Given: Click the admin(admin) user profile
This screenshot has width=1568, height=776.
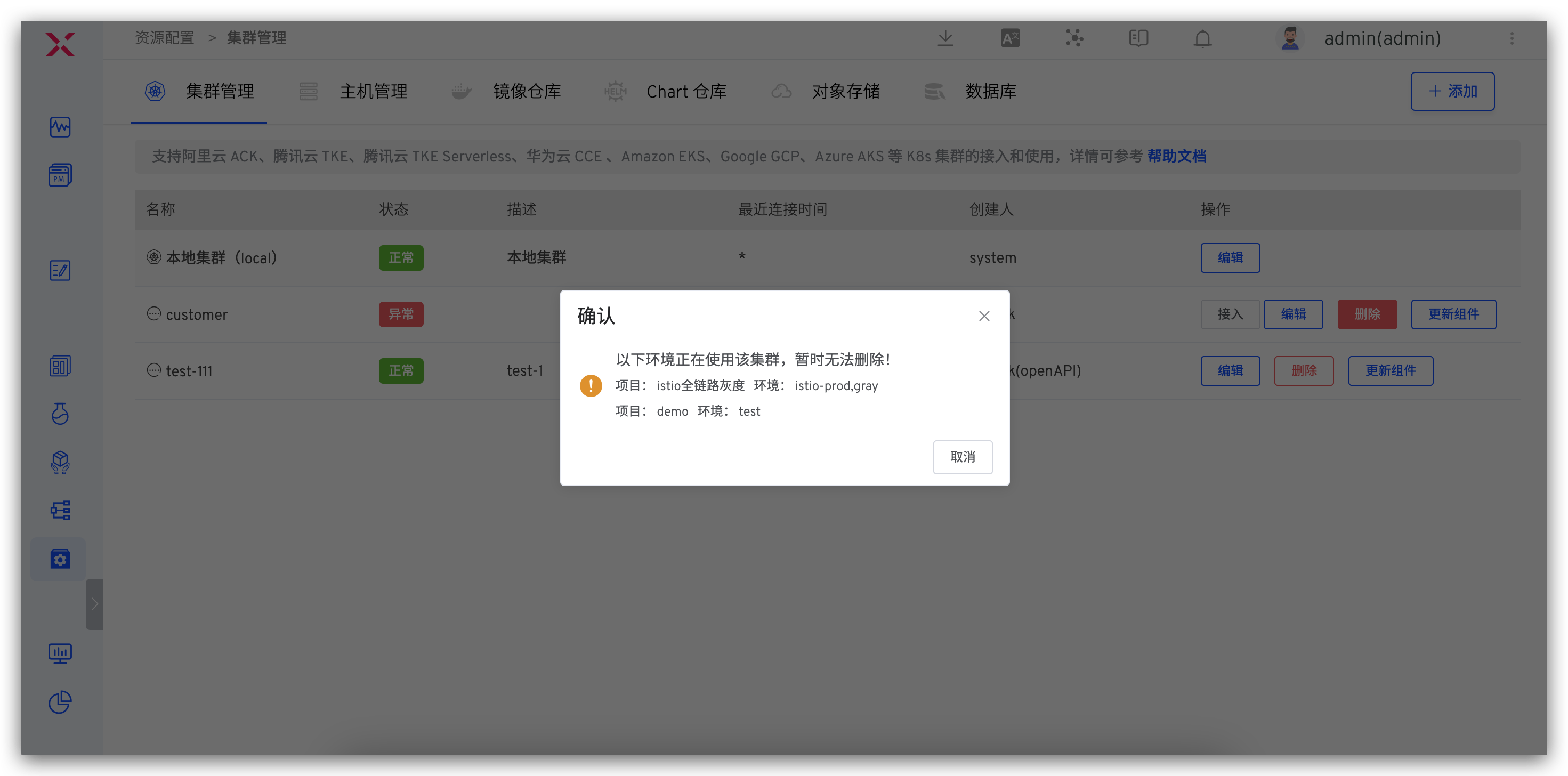Looking at the screenshot, I should 1382,38.
